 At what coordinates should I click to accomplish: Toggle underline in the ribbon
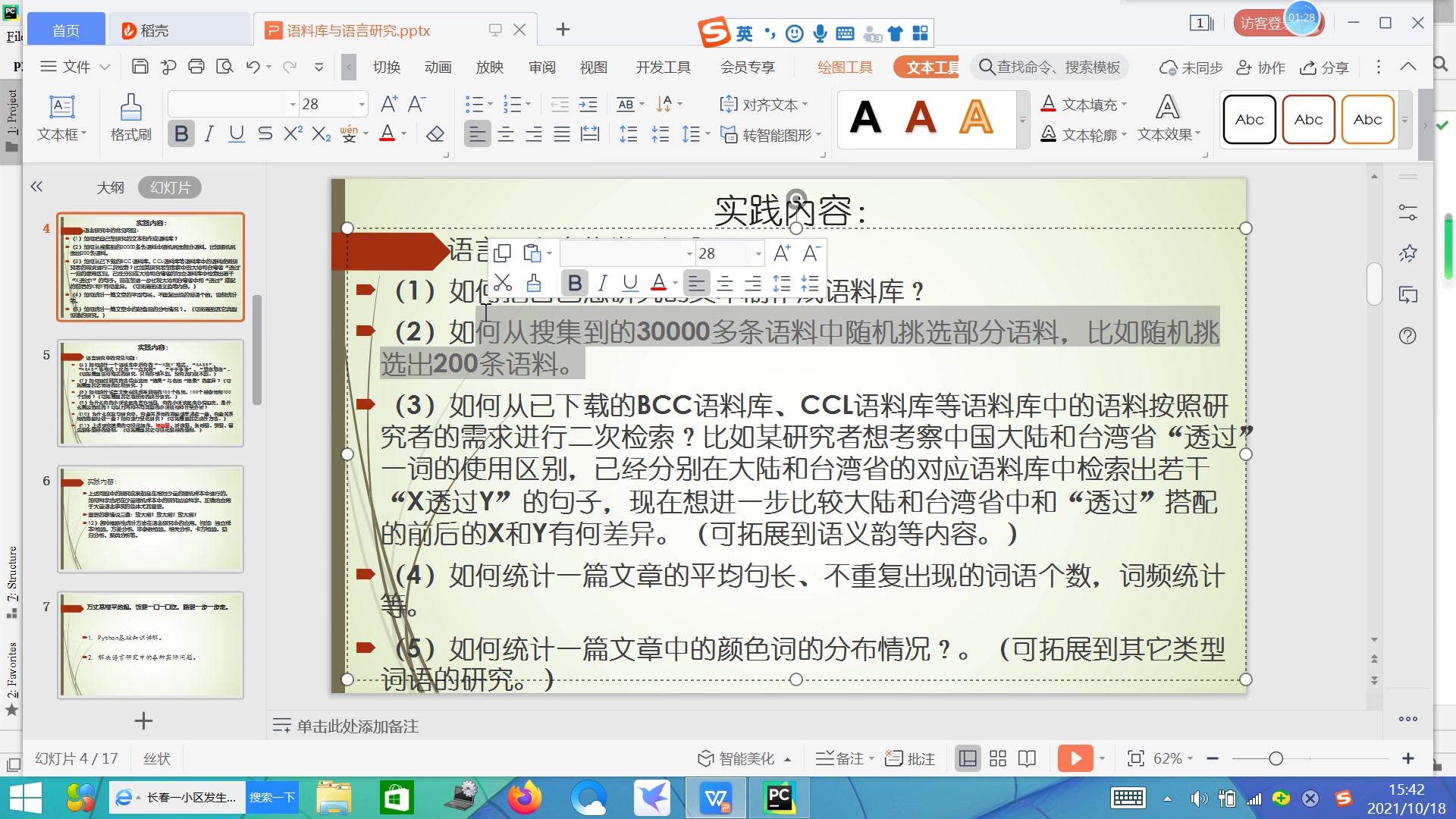pyautogui.click(x=237, y=134)
